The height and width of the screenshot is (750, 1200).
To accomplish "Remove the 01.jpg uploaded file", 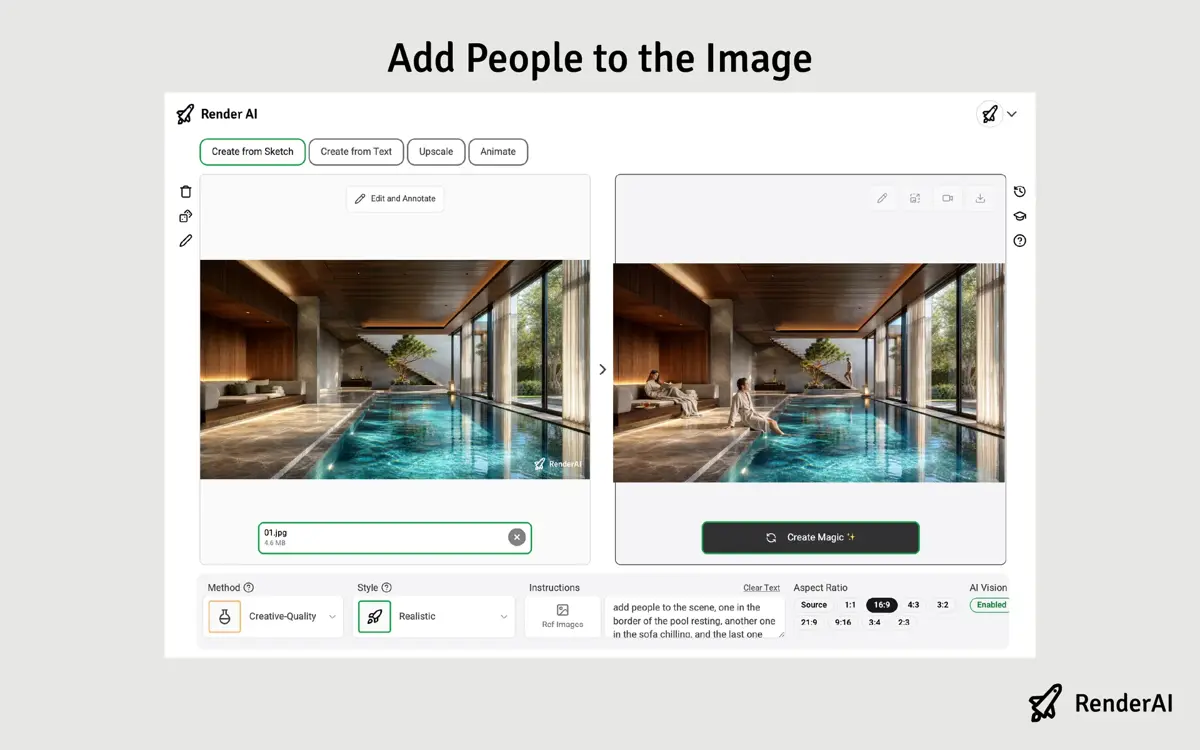I will pos(517,537).
